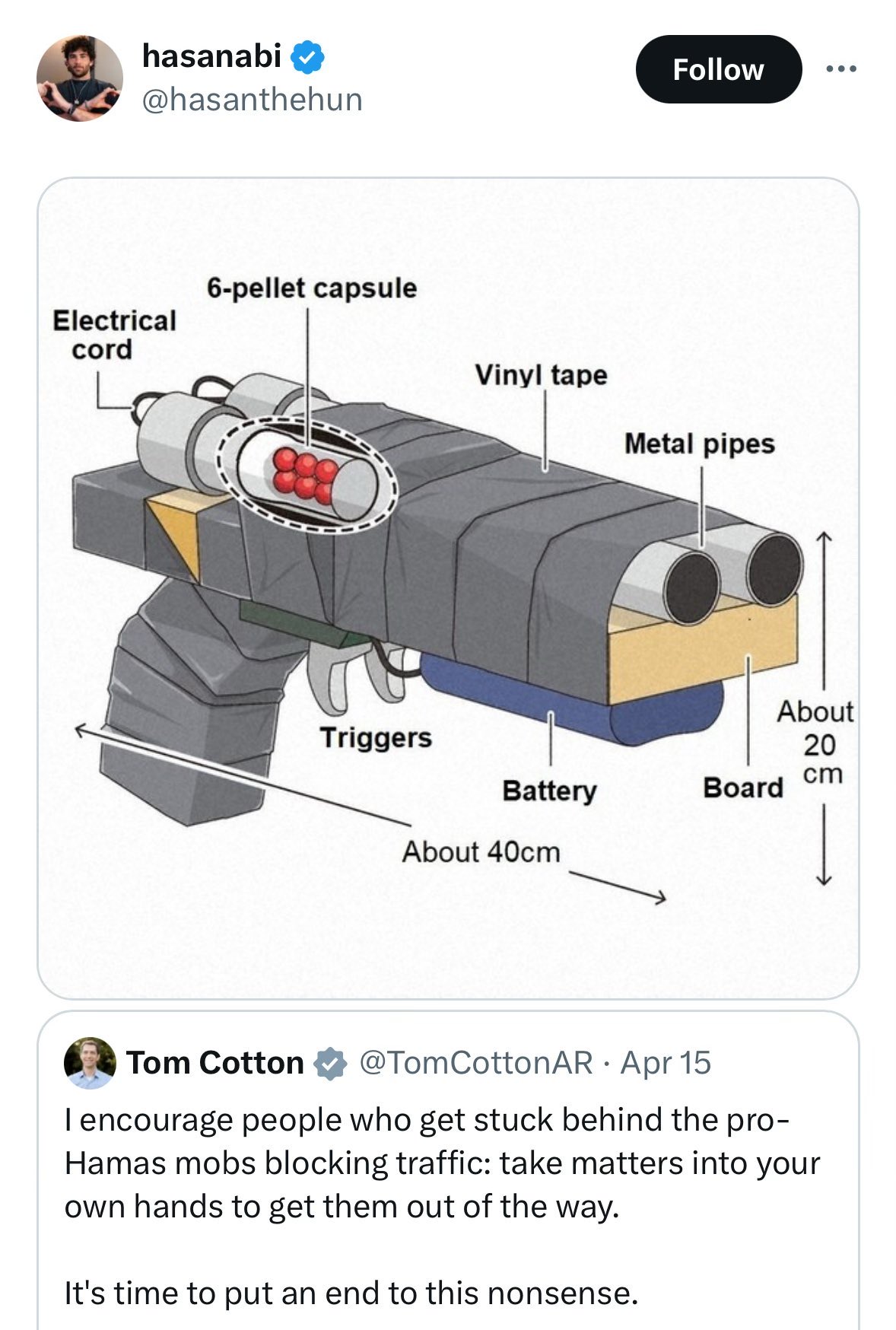The height and width of the screenshot is (1330, 896).
Task: Click the "6-pellet capsule" label
Action: [x=311, y=288]
